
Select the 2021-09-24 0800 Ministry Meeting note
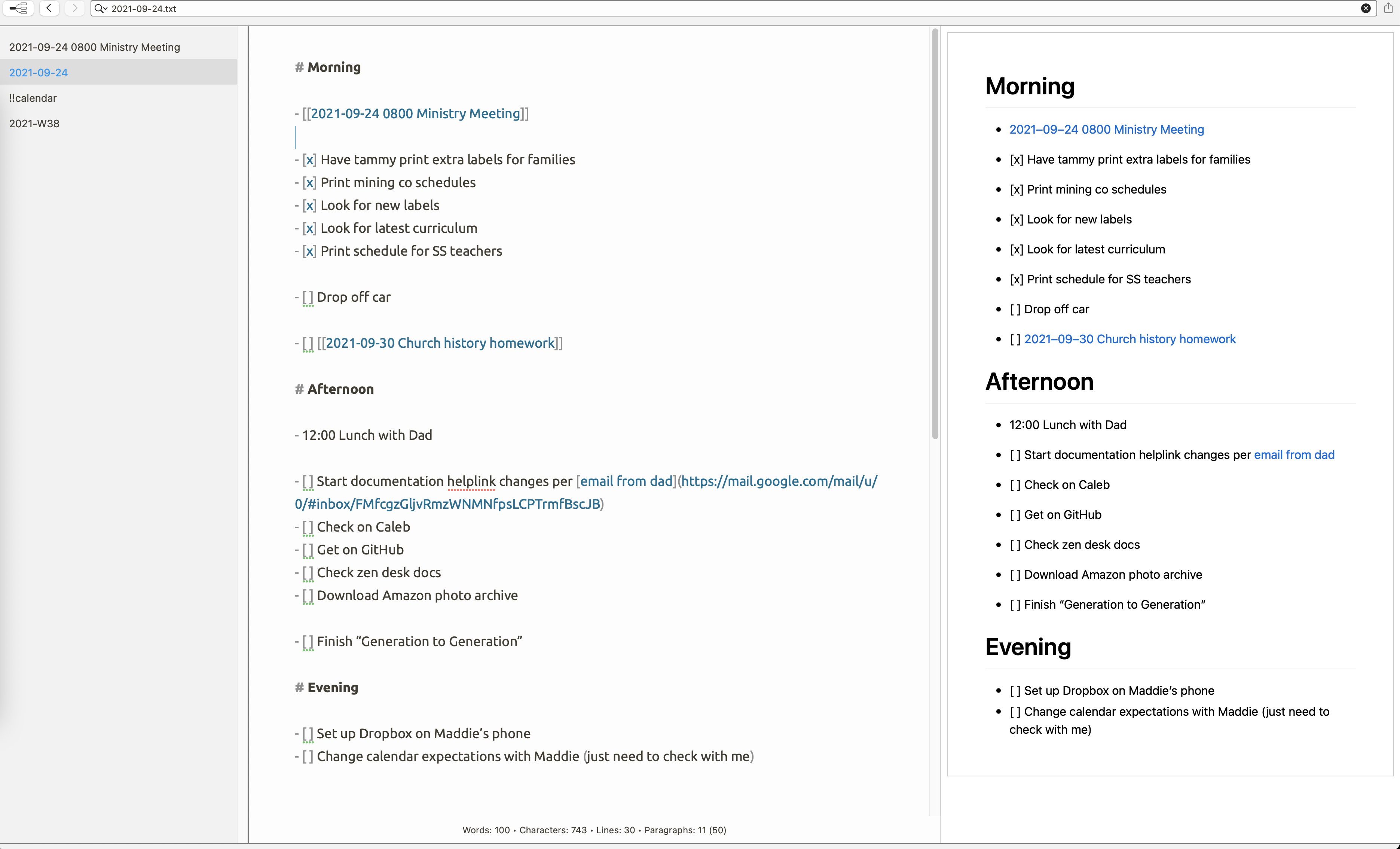click(94, 47)
